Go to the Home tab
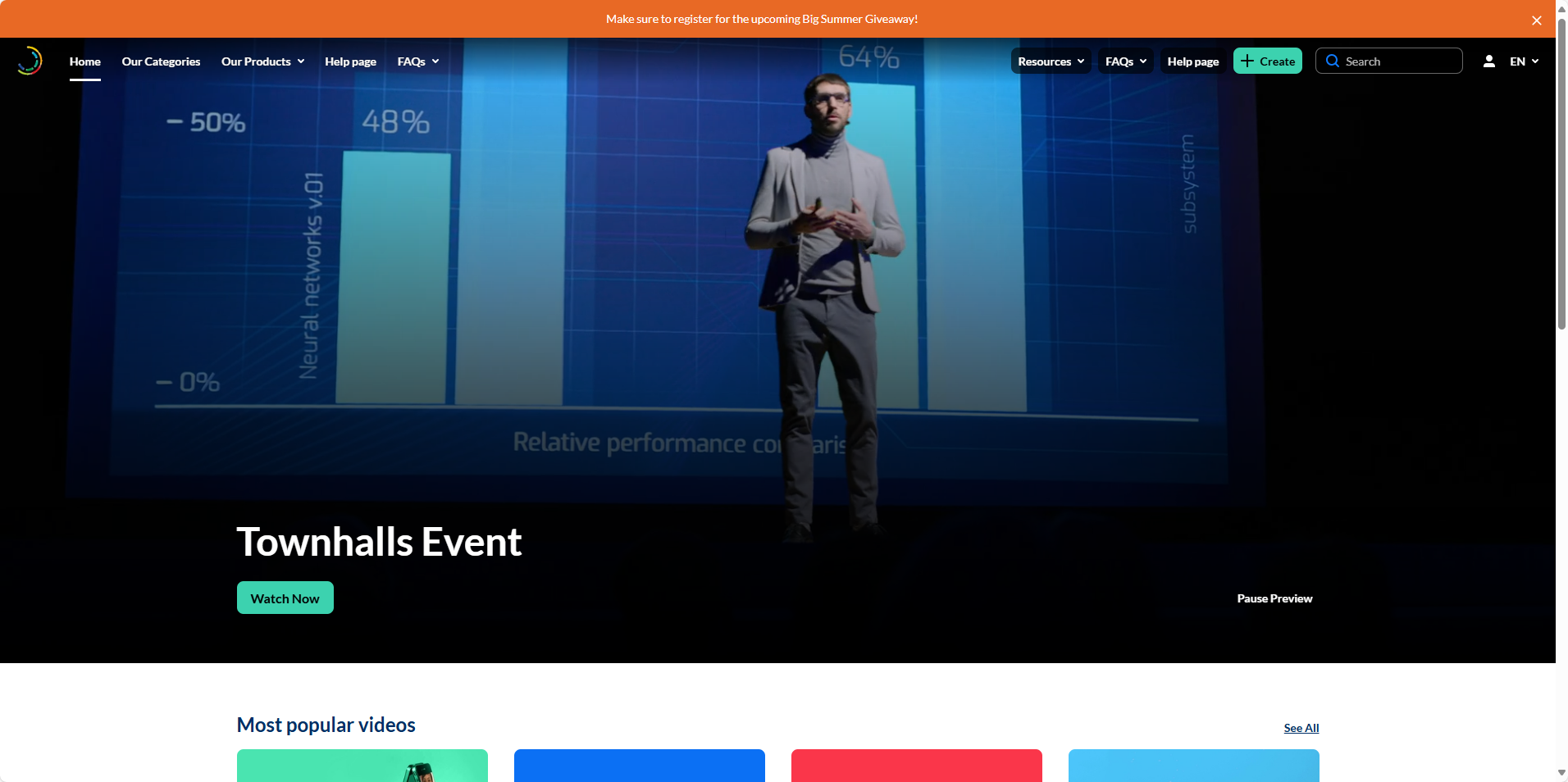Screen dimensions: 1568x782 [x=85, y=61]
